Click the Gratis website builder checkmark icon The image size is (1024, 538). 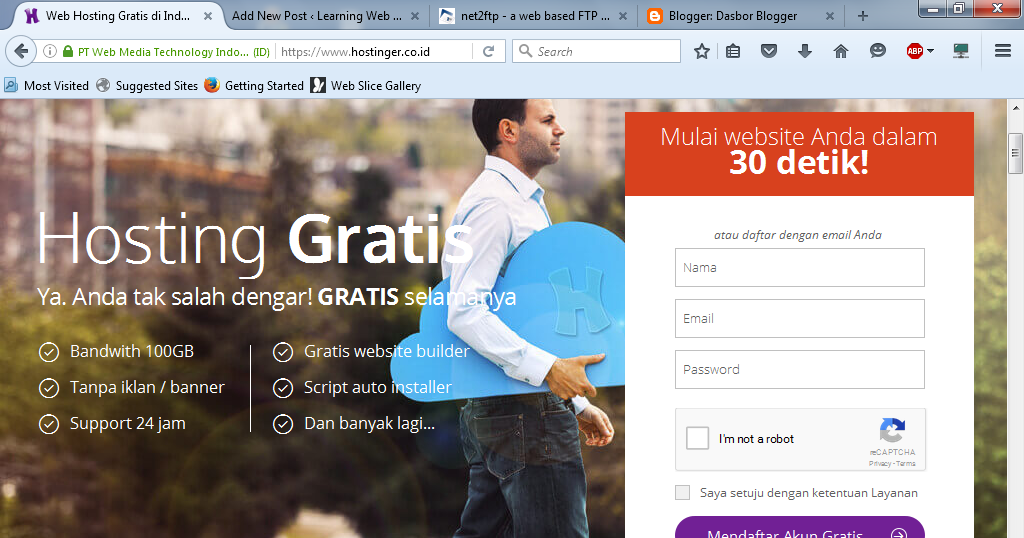[x=283, y=352]
